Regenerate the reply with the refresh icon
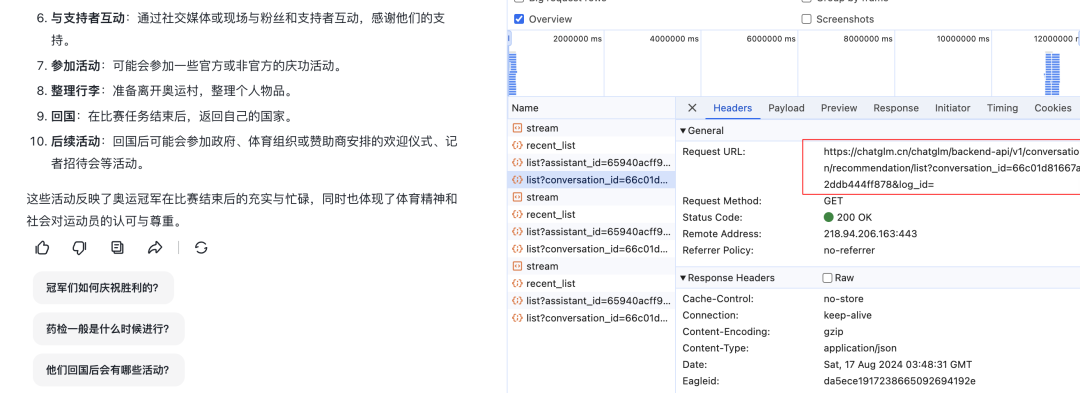Viewport: 1080px width, 393px height. point(201,248)
